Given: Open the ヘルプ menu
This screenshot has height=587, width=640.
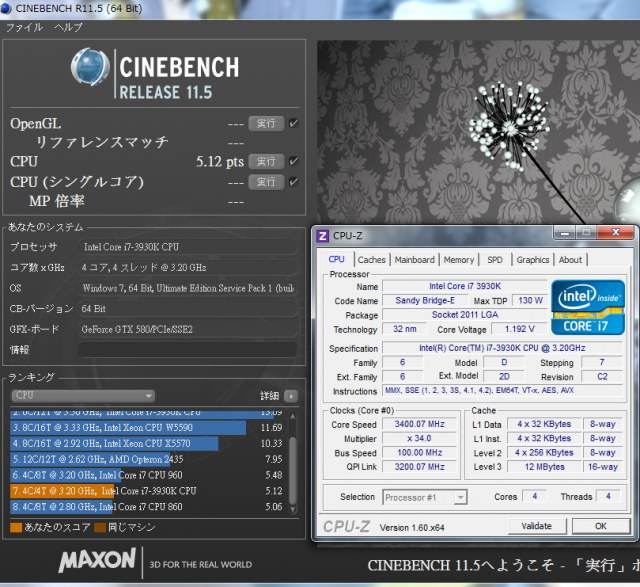Looking at the screenshot, I should click(x=68, y=27).
